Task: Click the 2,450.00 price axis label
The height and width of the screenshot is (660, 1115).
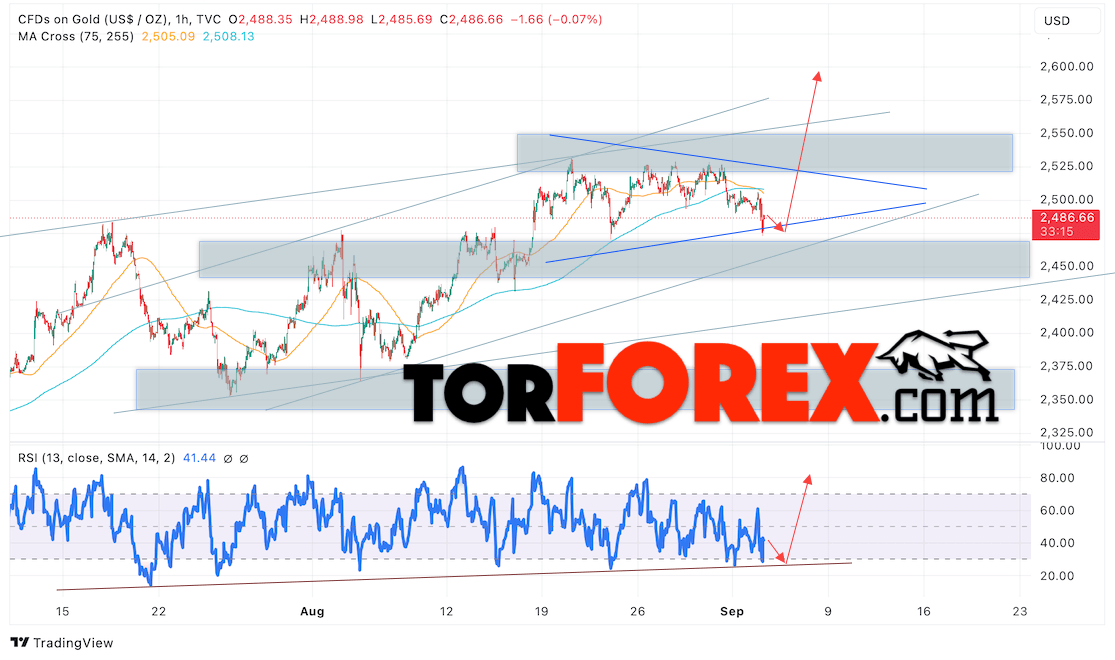Action: coord(1066,266)
